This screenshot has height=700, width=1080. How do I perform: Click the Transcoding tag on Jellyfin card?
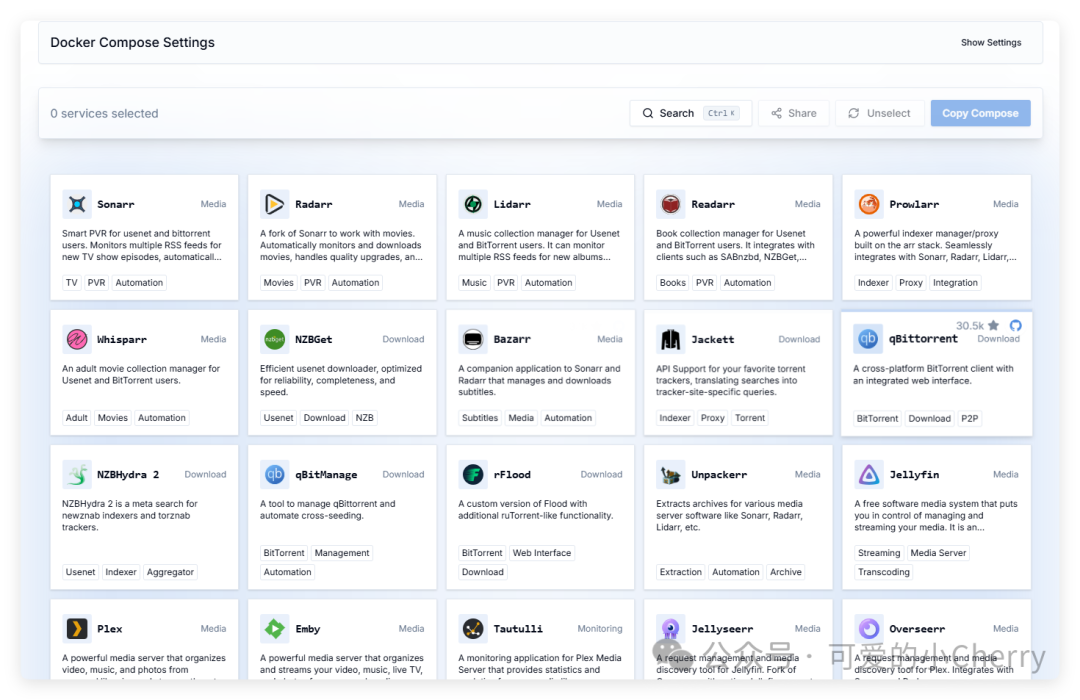[884, 572]
